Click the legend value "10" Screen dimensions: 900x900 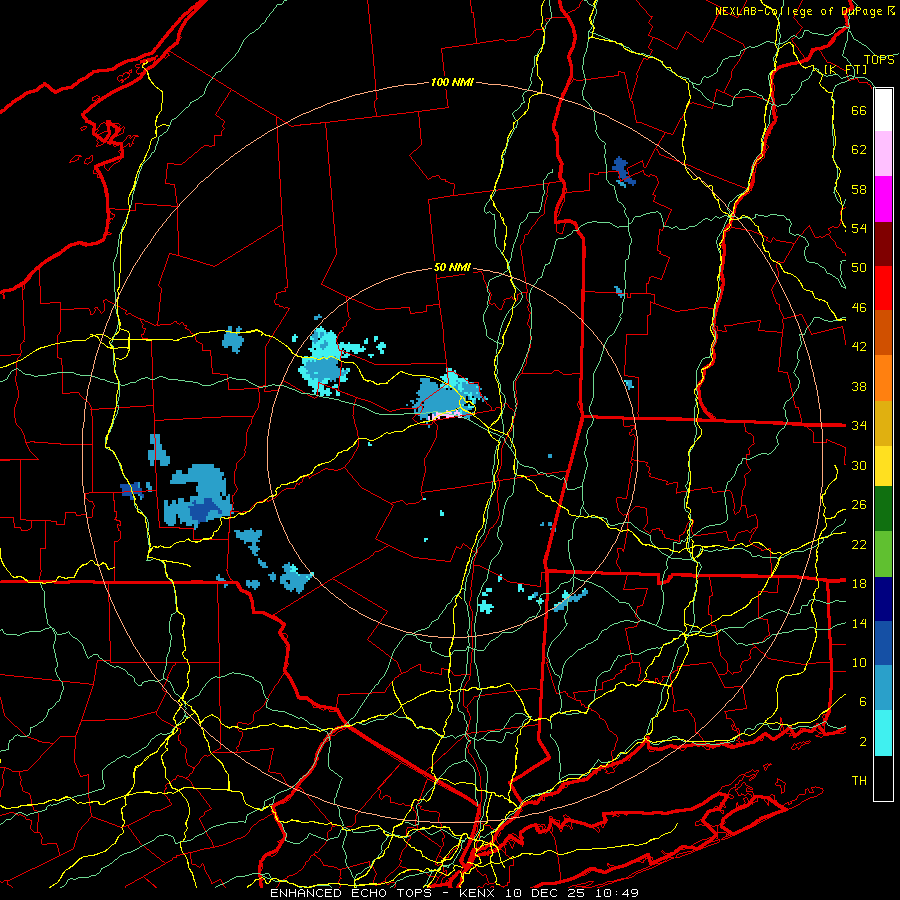click(859, 662)
